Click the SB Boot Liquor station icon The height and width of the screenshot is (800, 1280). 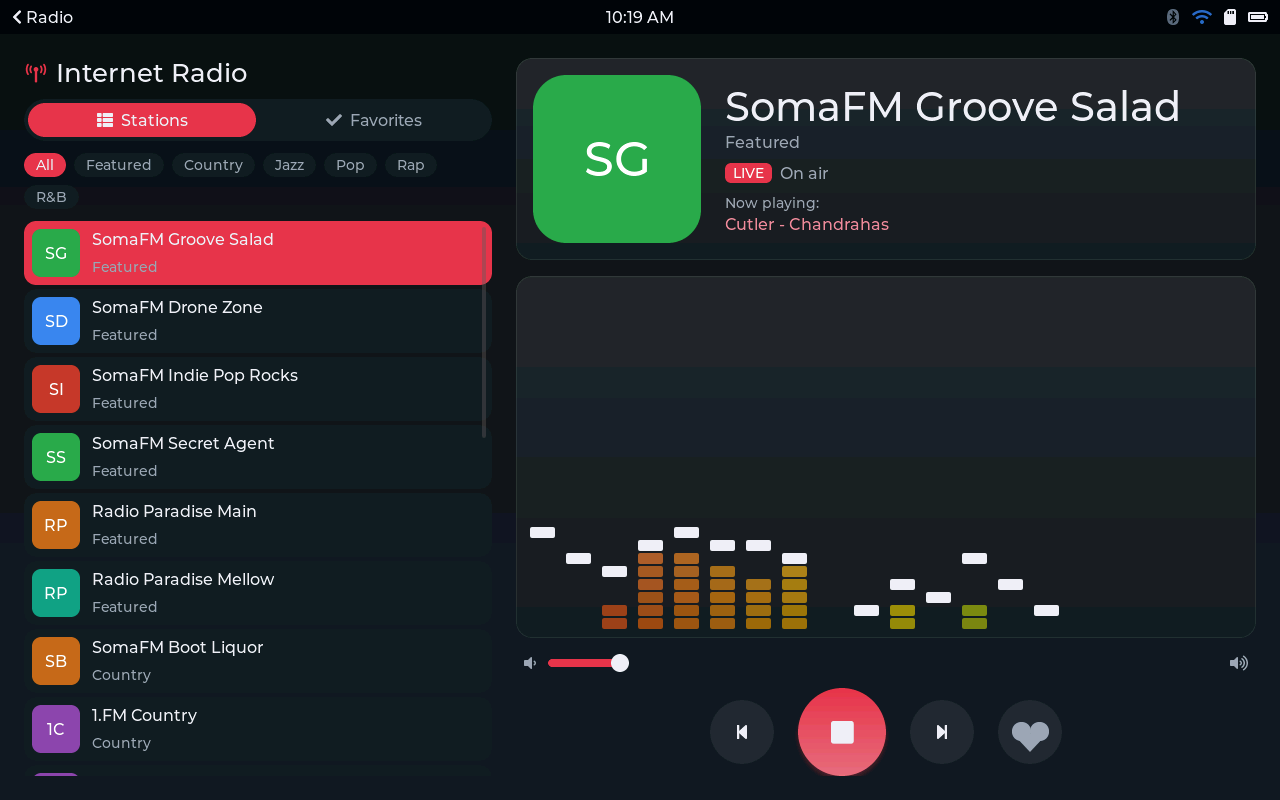pos(56,661)
